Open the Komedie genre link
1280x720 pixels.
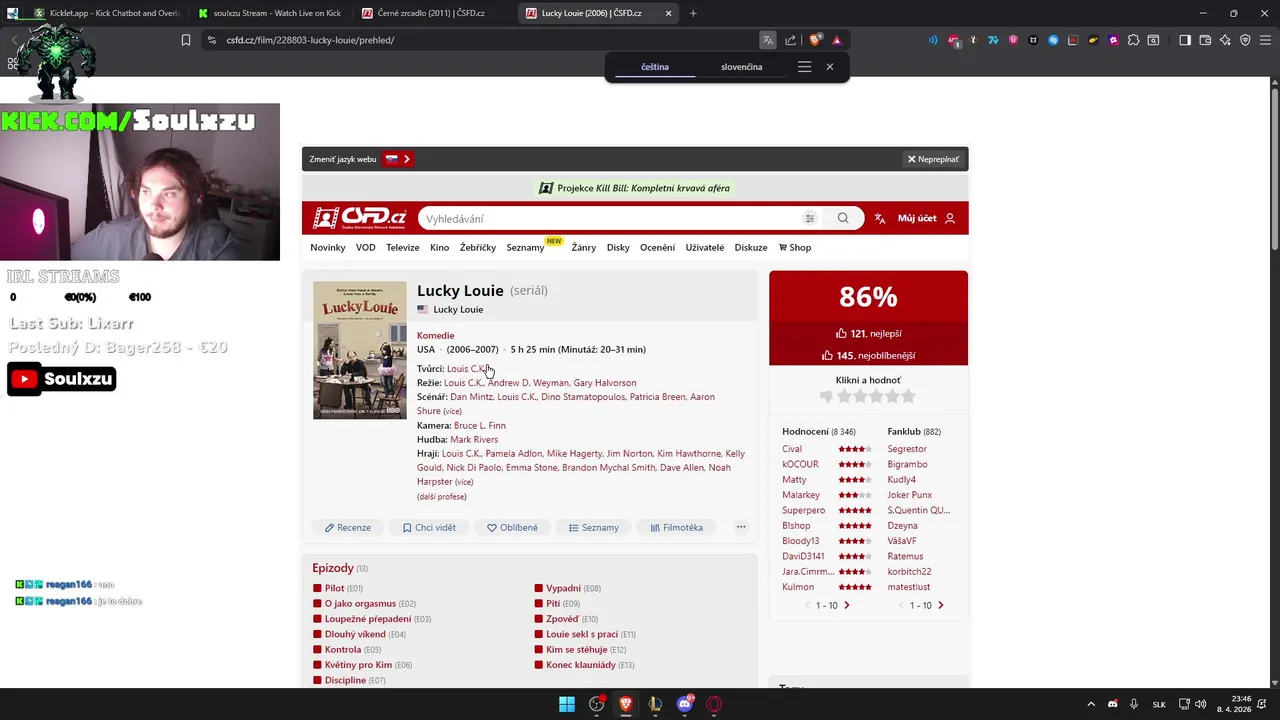[x=436, y=335]
